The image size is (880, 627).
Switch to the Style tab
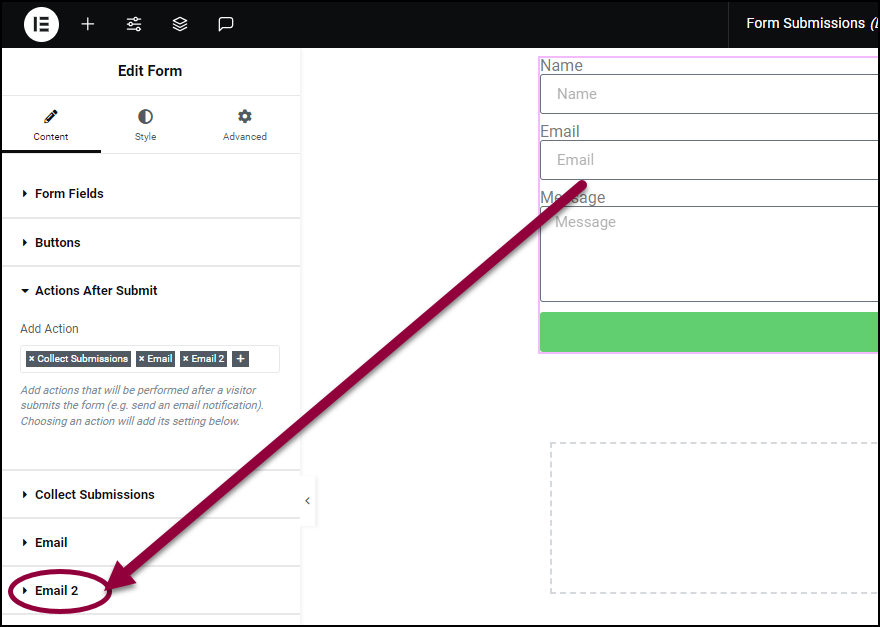tap(145, 125)
